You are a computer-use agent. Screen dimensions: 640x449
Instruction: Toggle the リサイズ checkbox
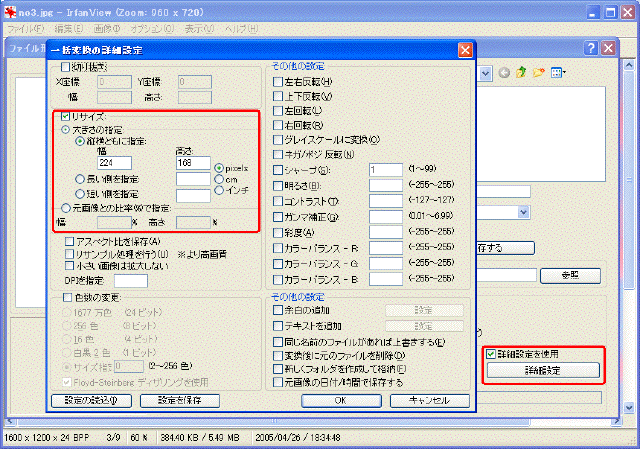[x=66, y=117]
